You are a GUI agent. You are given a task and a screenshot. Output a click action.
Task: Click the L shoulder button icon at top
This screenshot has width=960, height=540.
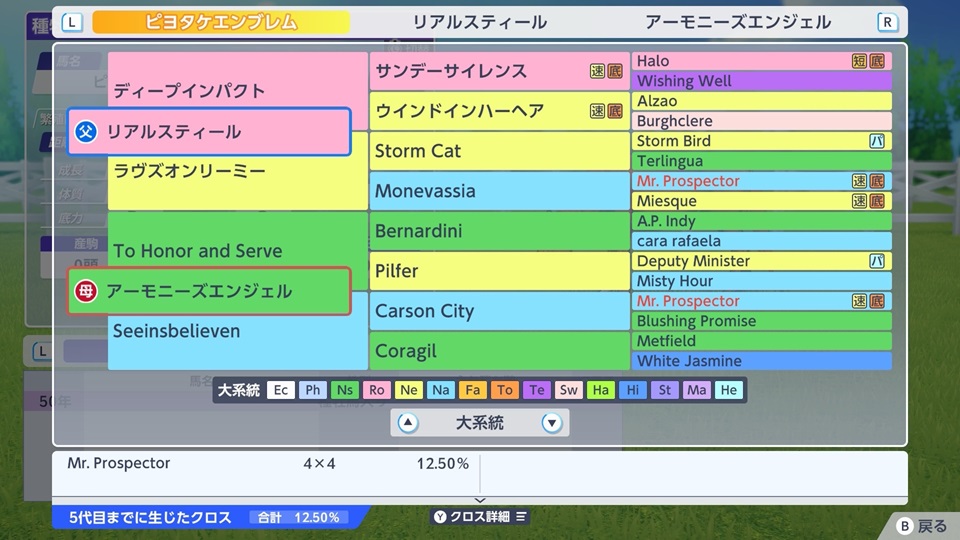(72, 23)
